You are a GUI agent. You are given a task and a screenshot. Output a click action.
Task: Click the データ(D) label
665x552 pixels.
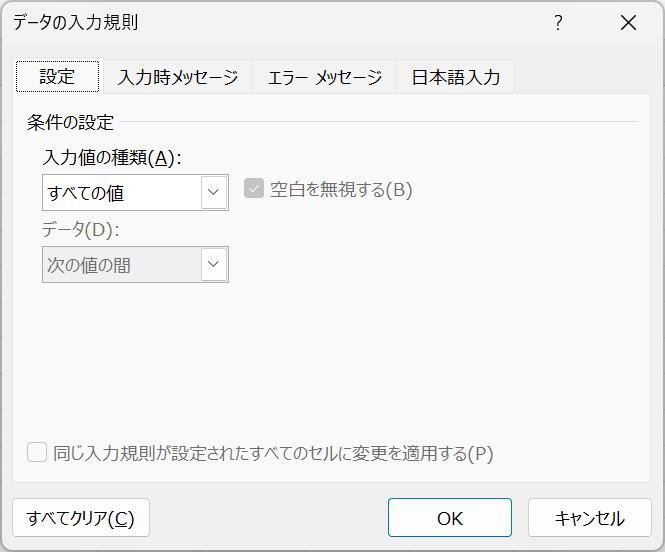click(x=81, y=230)
